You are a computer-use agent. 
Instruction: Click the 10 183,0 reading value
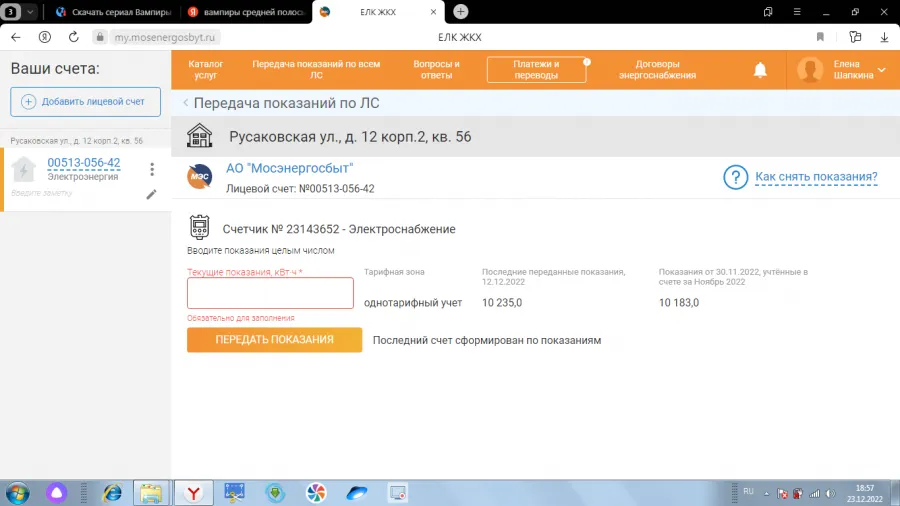[678, 302]
